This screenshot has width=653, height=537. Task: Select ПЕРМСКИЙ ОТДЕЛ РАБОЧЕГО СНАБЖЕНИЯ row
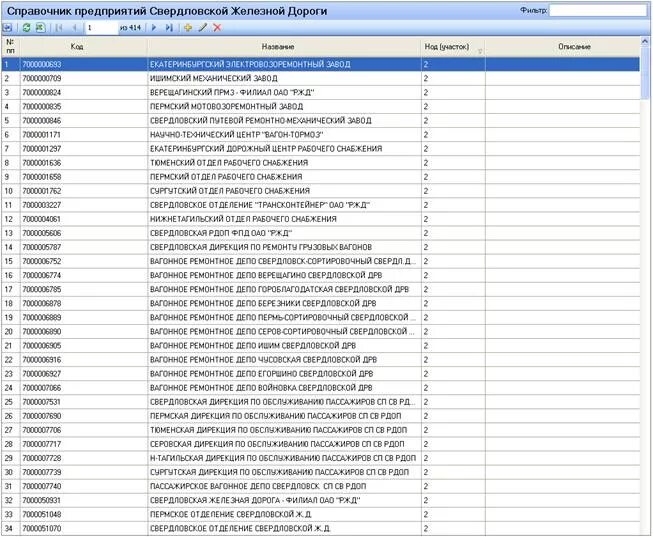(321, 177)
